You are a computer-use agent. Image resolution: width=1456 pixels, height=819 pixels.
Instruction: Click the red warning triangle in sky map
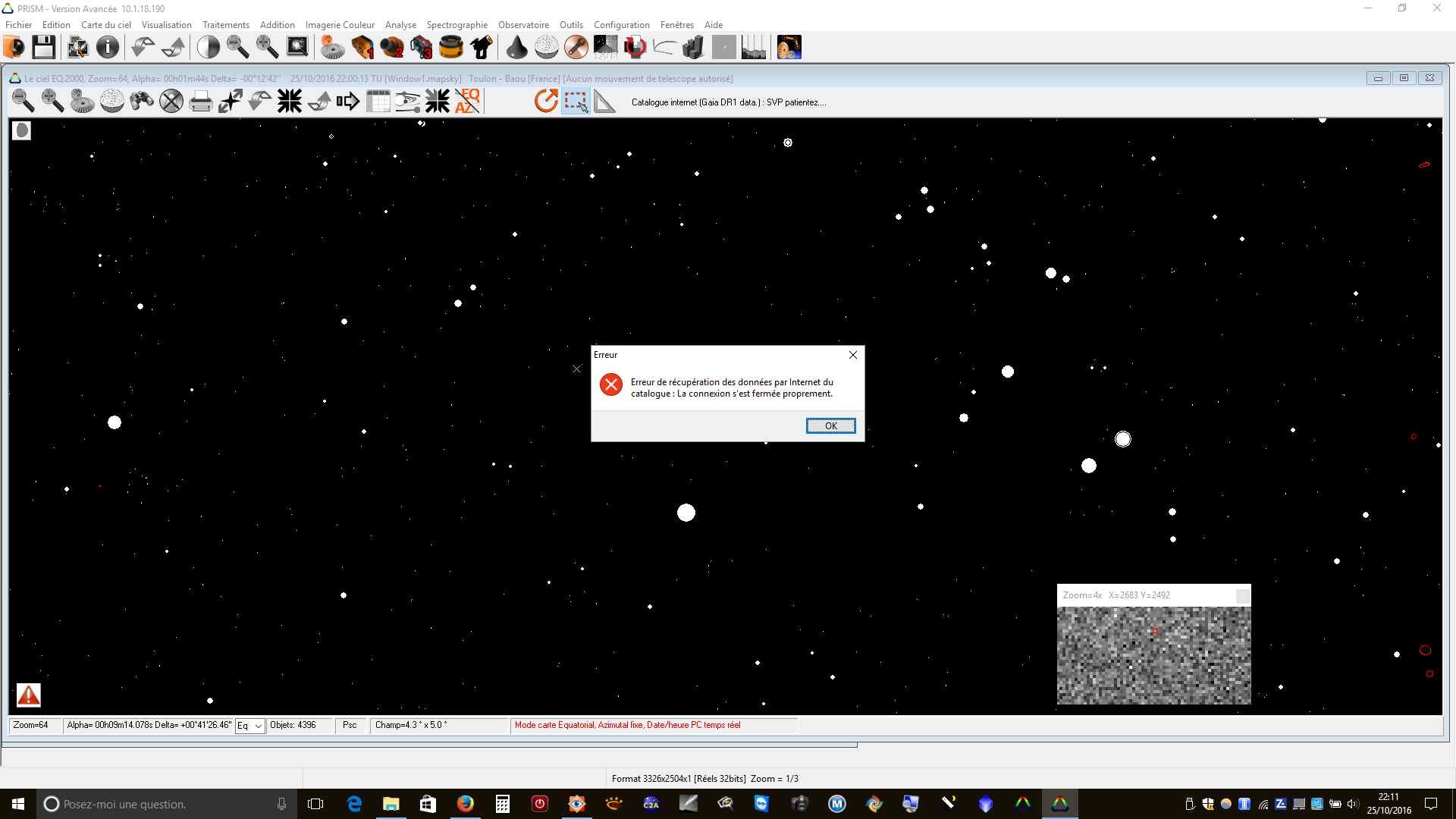pyautogui.click(x=29, y=695)
